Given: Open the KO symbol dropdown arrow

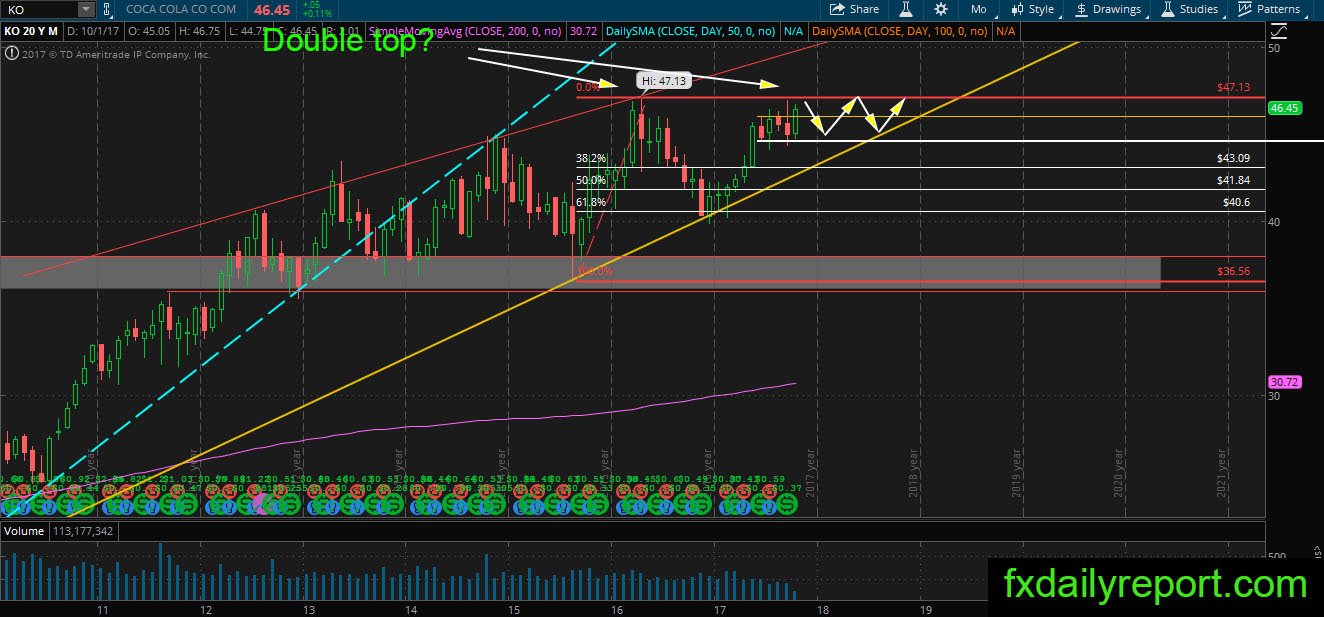Looking at the screenshot, I should point(86,9).
